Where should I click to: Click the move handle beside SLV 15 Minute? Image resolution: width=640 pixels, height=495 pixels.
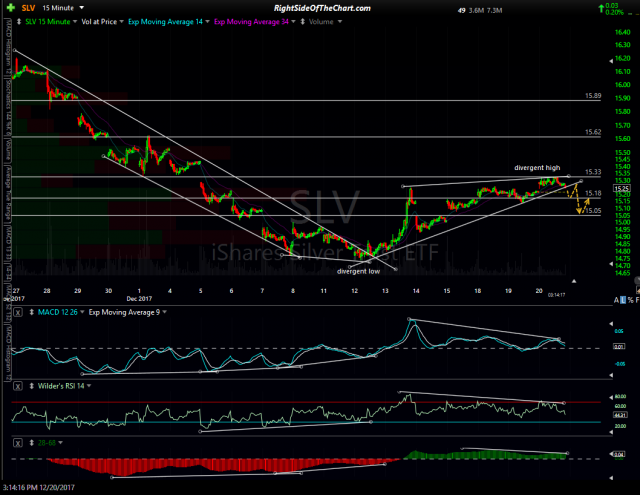19,22
